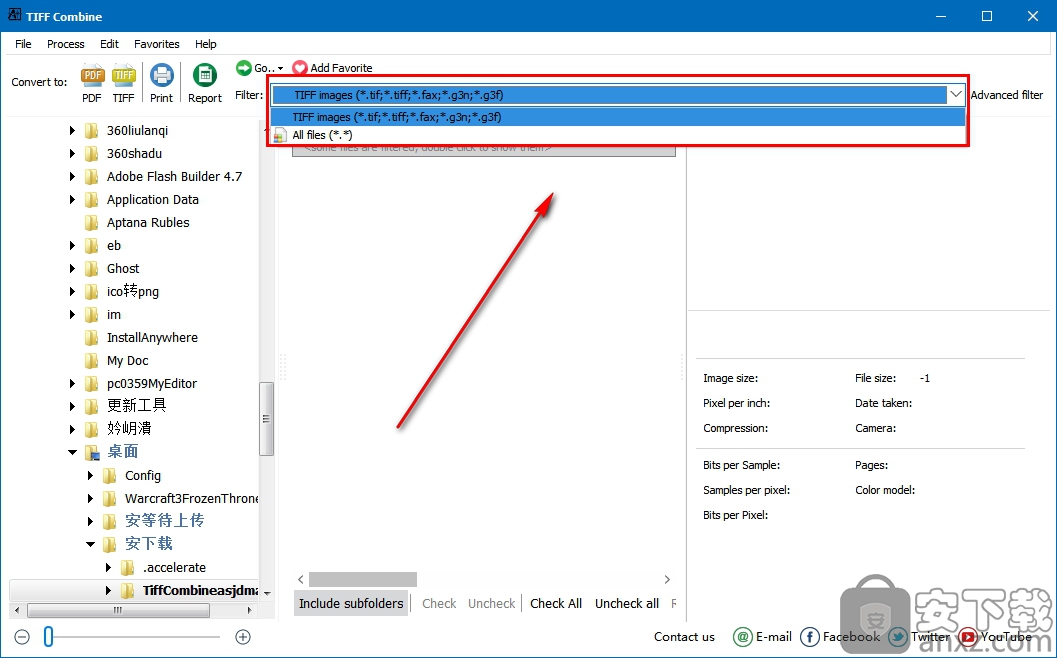Click the folder tree vertical scrollbar thumb
Screen dimensions: 1057x658
266,419
